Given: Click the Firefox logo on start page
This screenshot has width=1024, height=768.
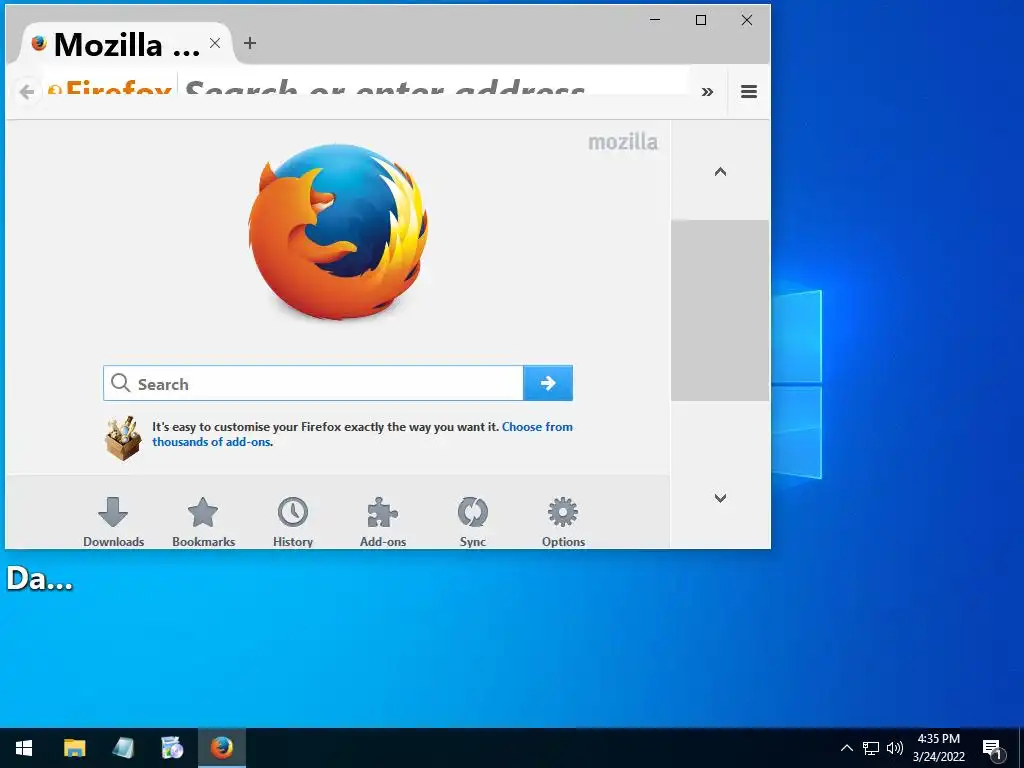Looking at the screenshot, I should [338, 232].
